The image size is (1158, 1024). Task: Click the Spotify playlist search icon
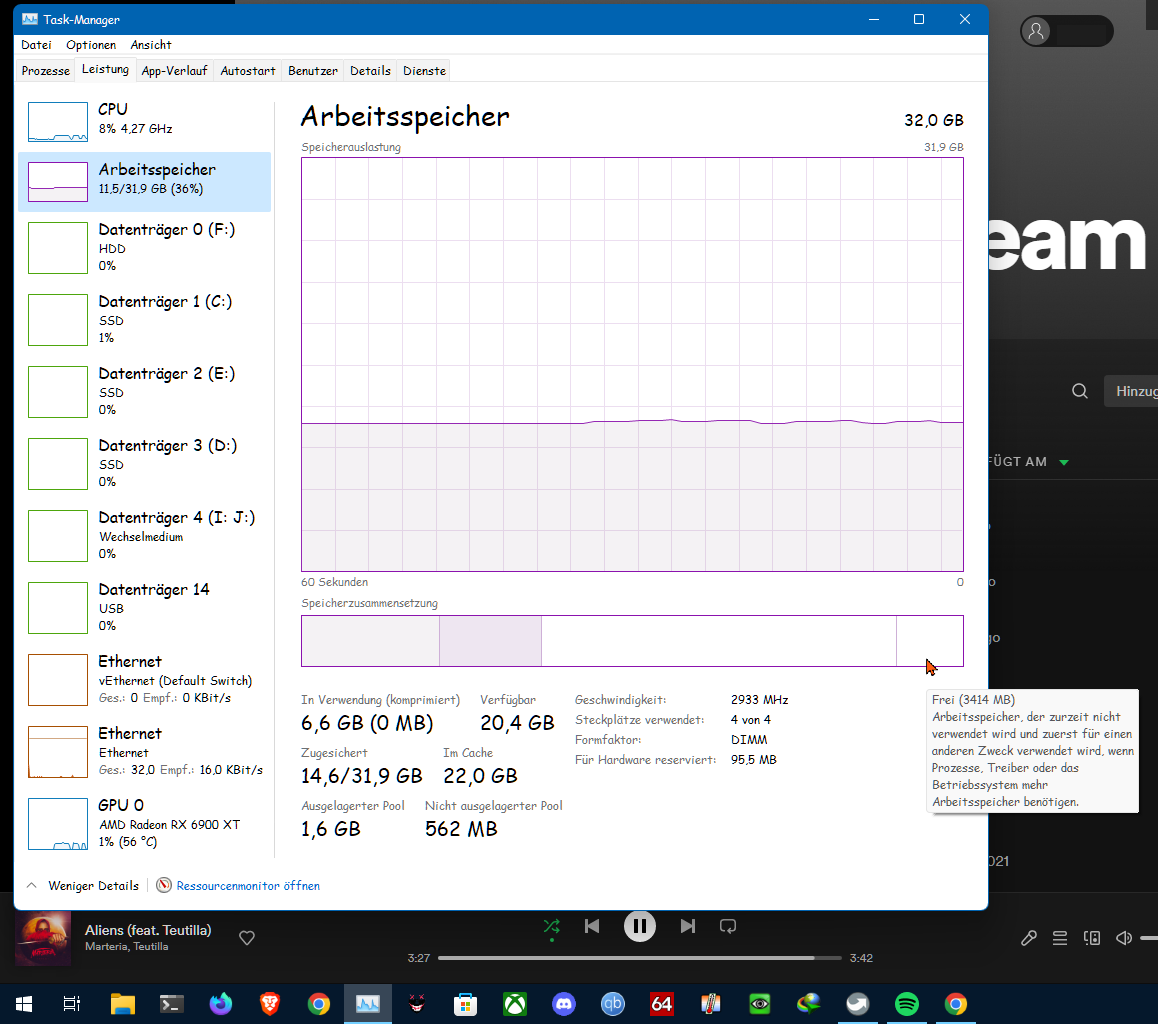(1080, 391)
